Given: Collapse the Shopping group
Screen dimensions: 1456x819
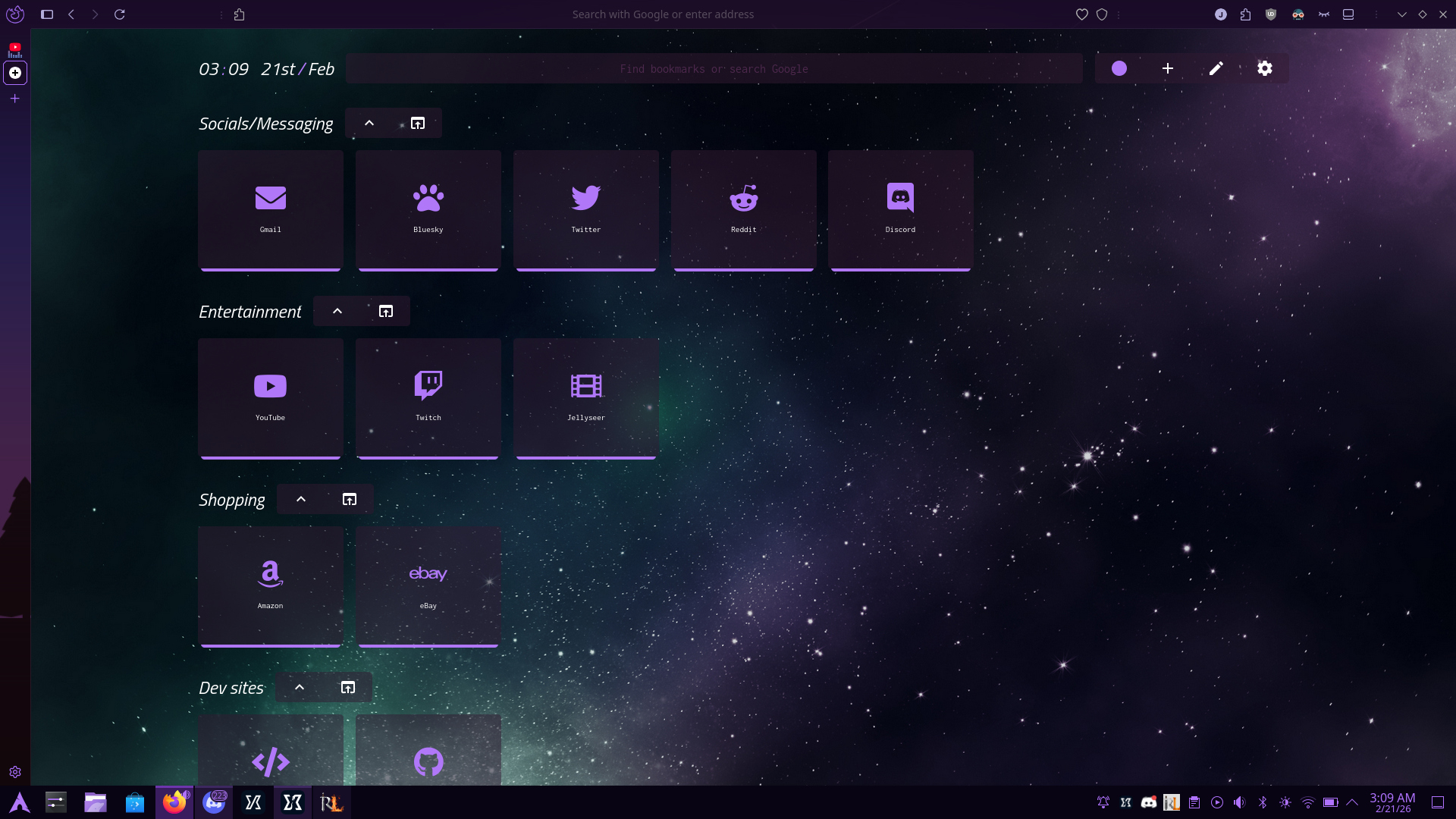Looking at the screenshot, I should point(301,499).
